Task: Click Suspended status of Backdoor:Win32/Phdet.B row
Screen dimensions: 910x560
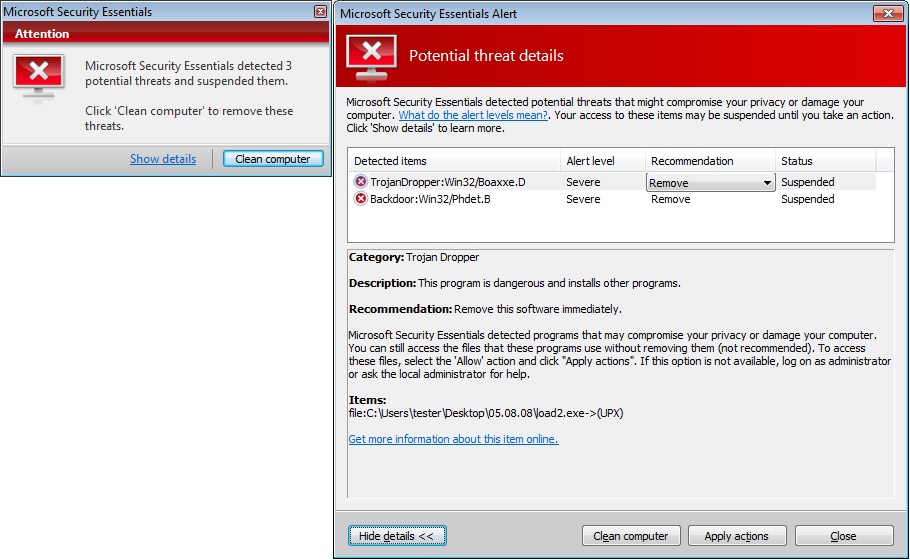Action: pos(807,199)
